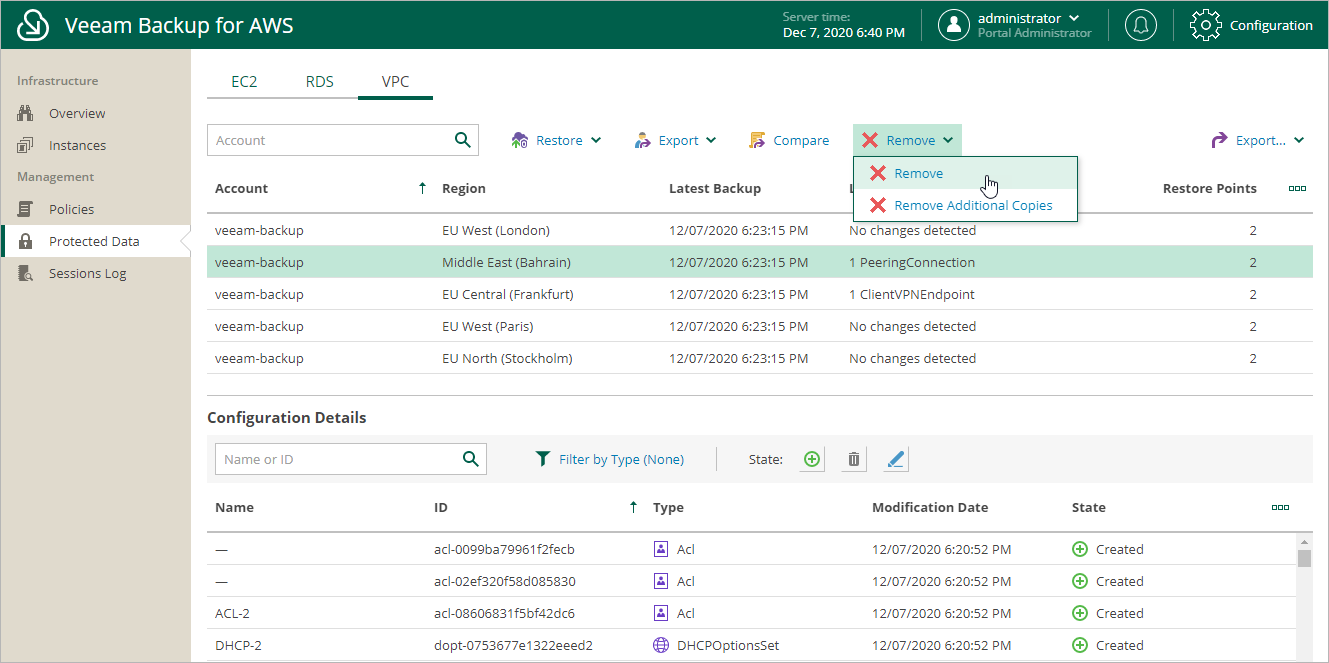The height and width of the screenshot is (663, 1329).
Task: Open the notifications bell icon
Action: tap(1141, 25)
